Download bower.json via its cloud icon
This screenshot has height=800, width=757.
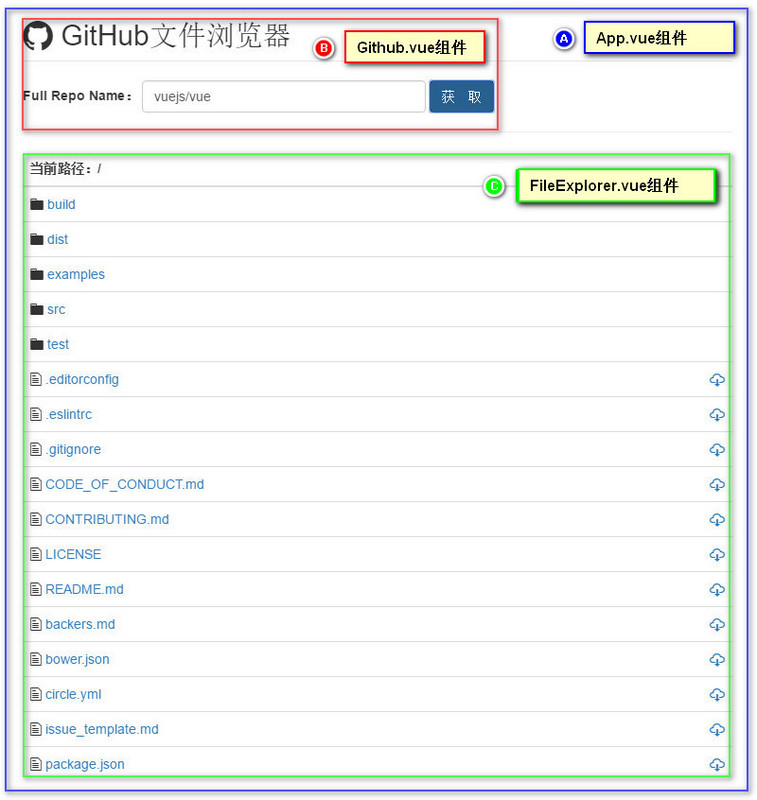coord(717,660)
